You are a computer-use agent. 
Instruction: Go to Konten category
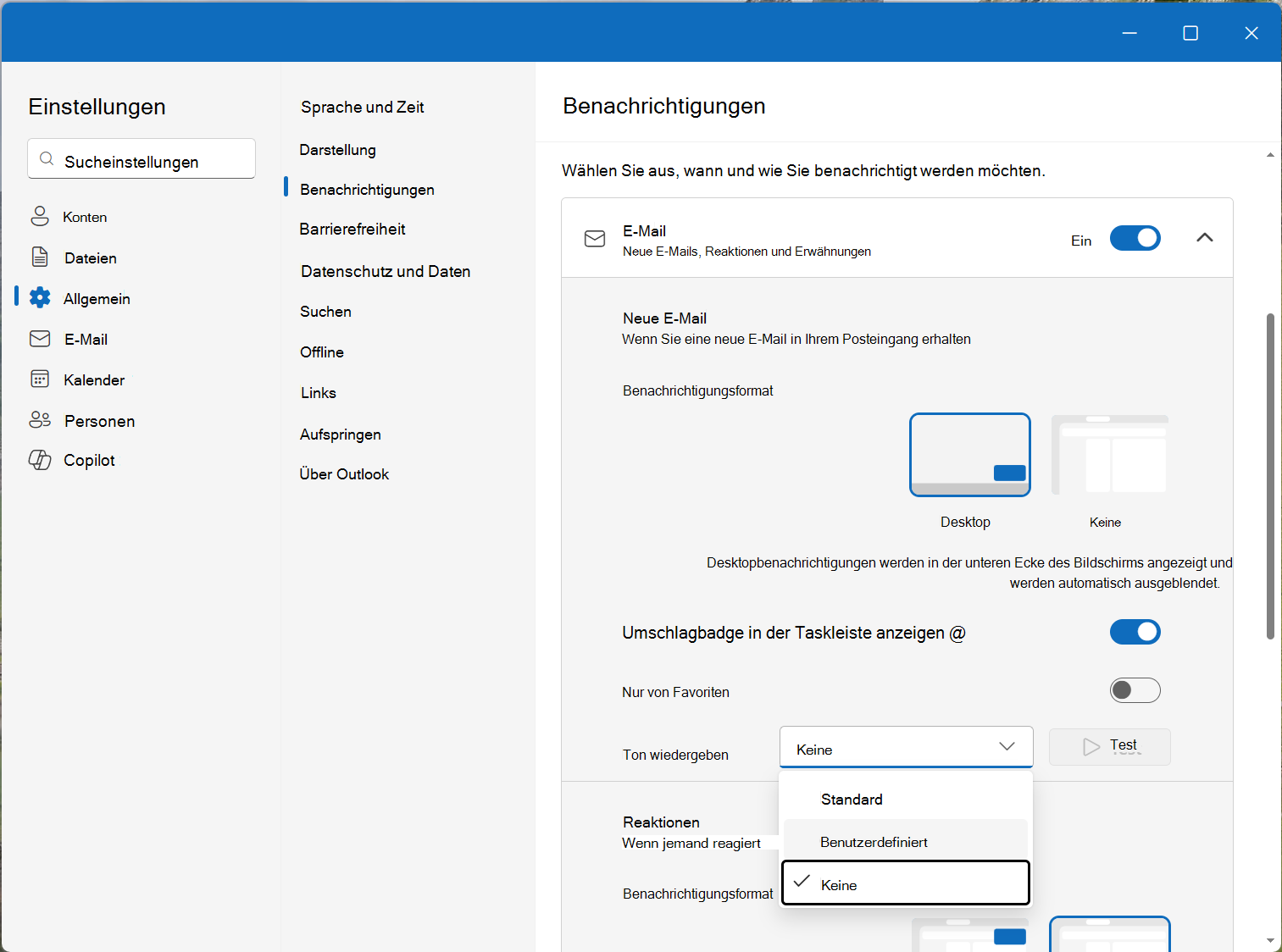click(85, 217)
